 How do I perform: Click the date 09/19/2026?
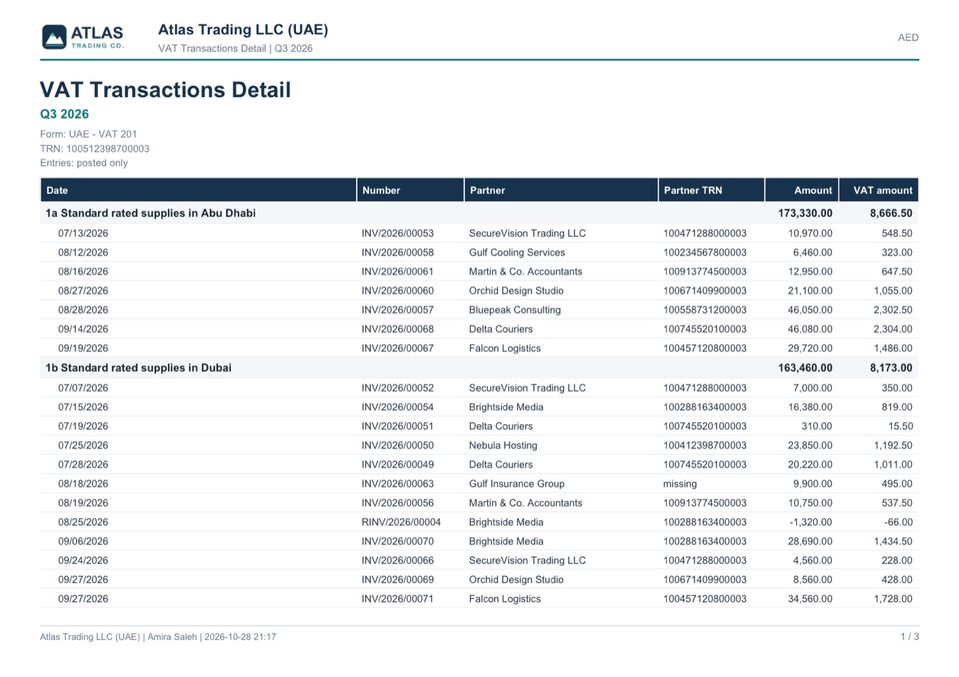pos(83,348)
